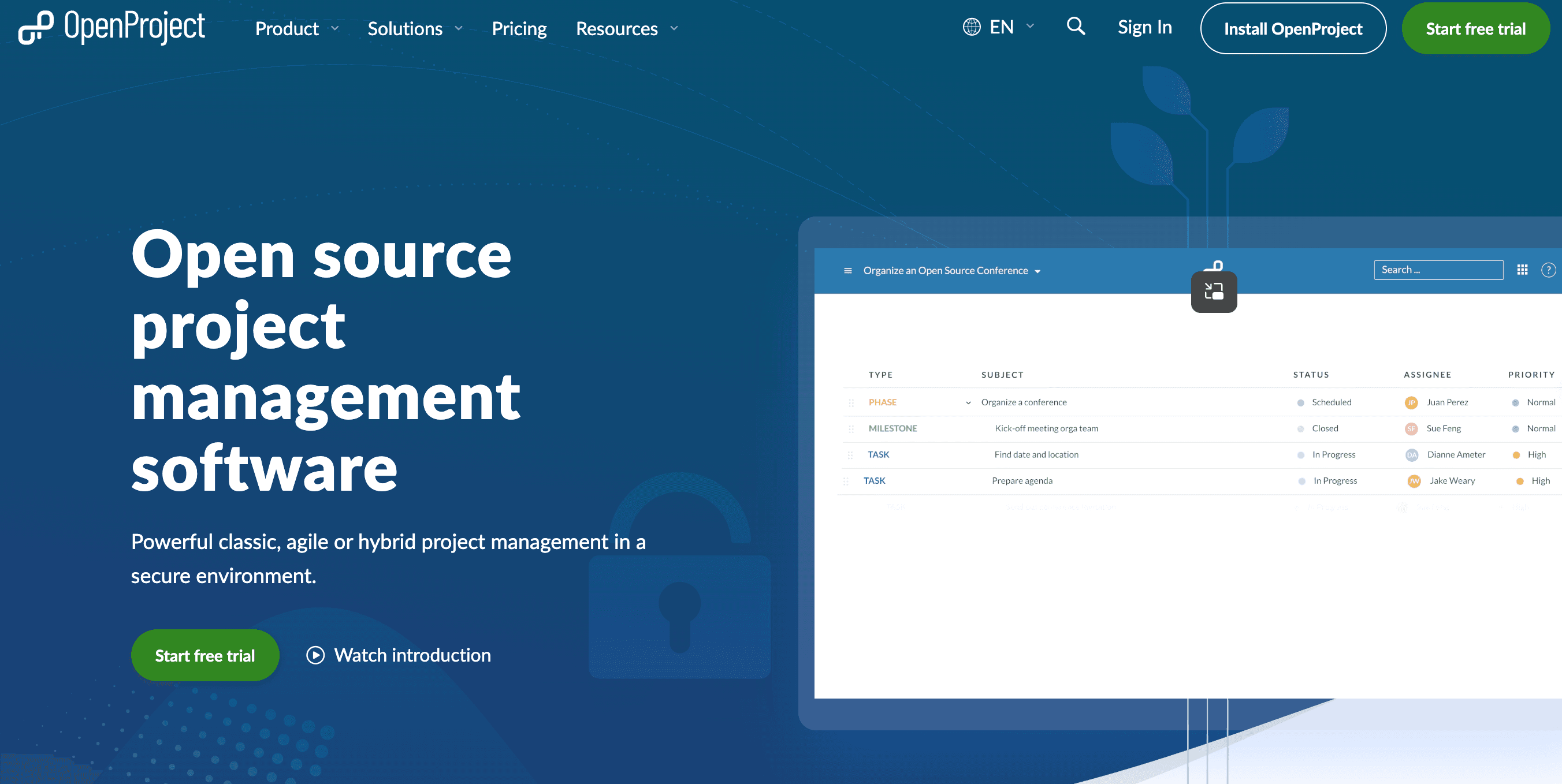Click the ASSIGNEE column header
Viewport: 1562px width, 784px height.
pyautogui.click(x=1427, y=375)
